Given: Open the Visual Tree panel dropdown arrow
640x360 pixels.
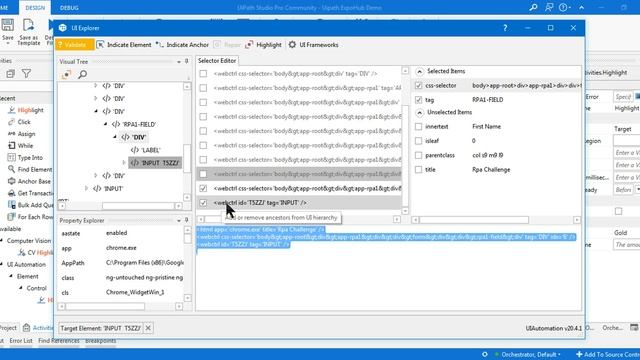Looking at the screenshot, I should tap(179, 62).
